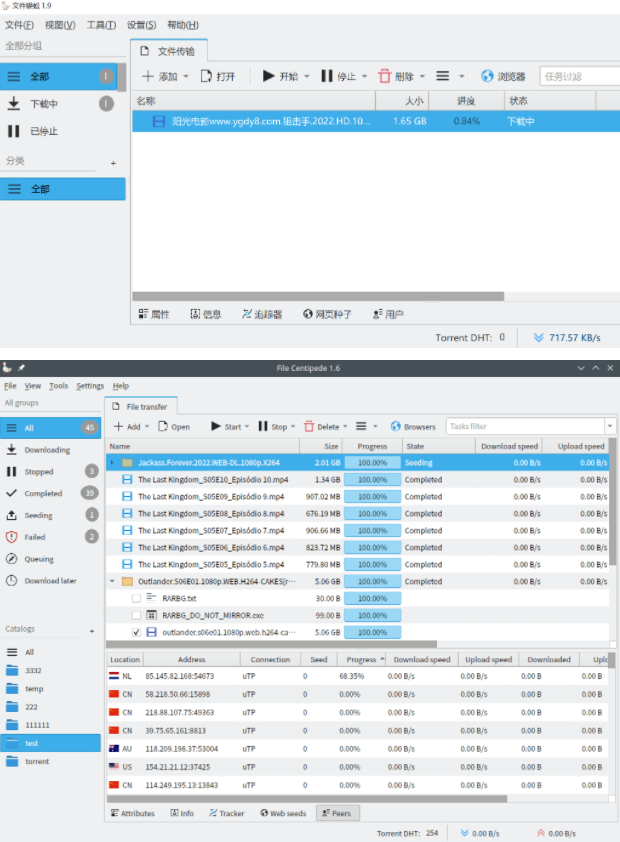This screenshot has width=620, height=842.
Task: Open the Tools menu in the menu bar
Action: tap(59, 386)
